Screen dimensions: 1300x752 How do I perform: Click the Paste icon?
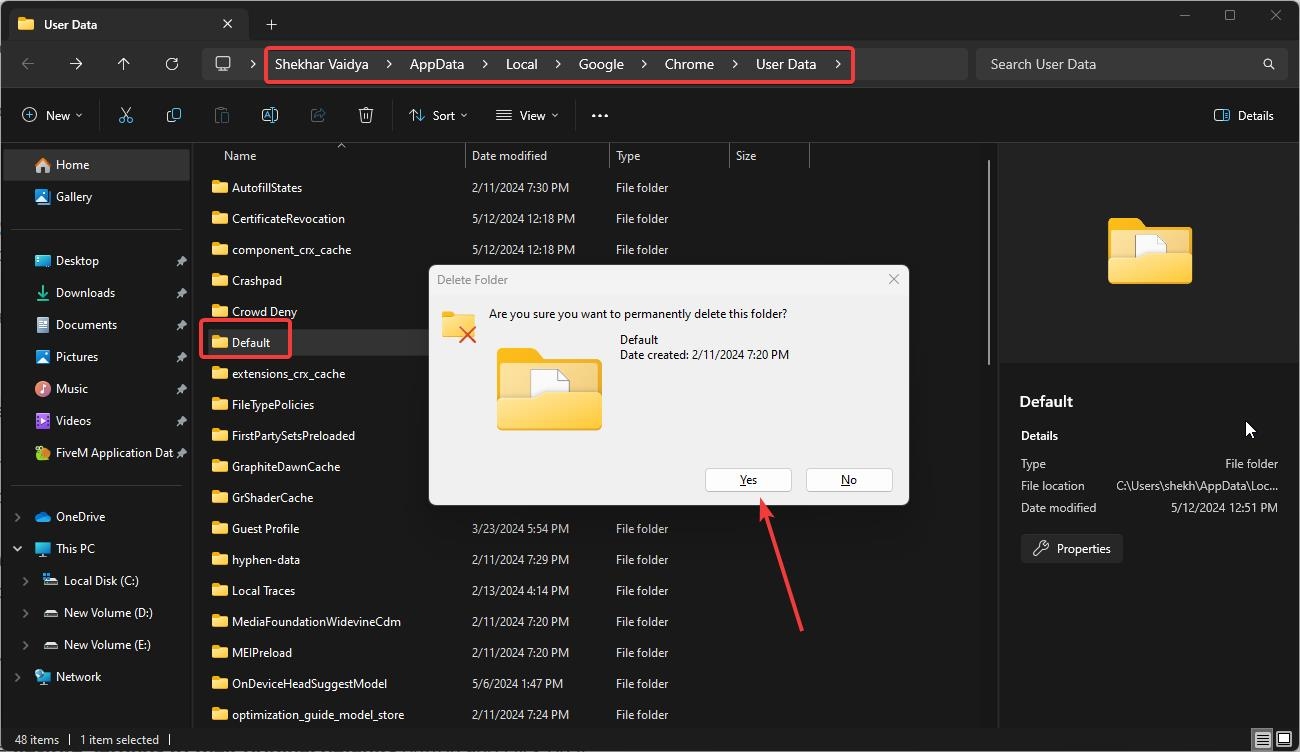221,115
